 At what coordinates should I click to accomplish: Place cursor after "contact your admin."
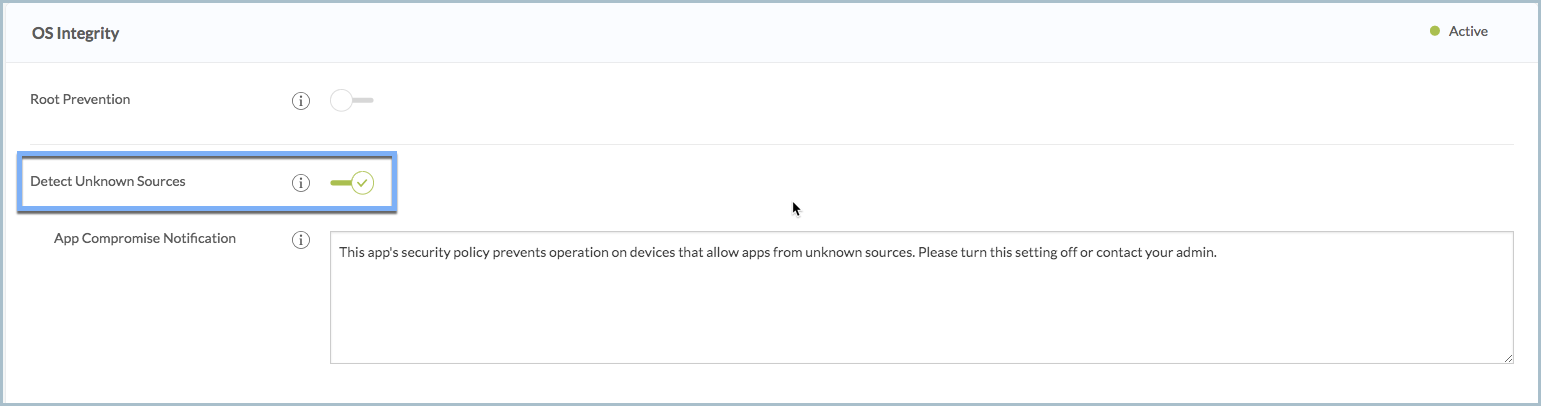pyautogui.click(x=1217, y=253)
